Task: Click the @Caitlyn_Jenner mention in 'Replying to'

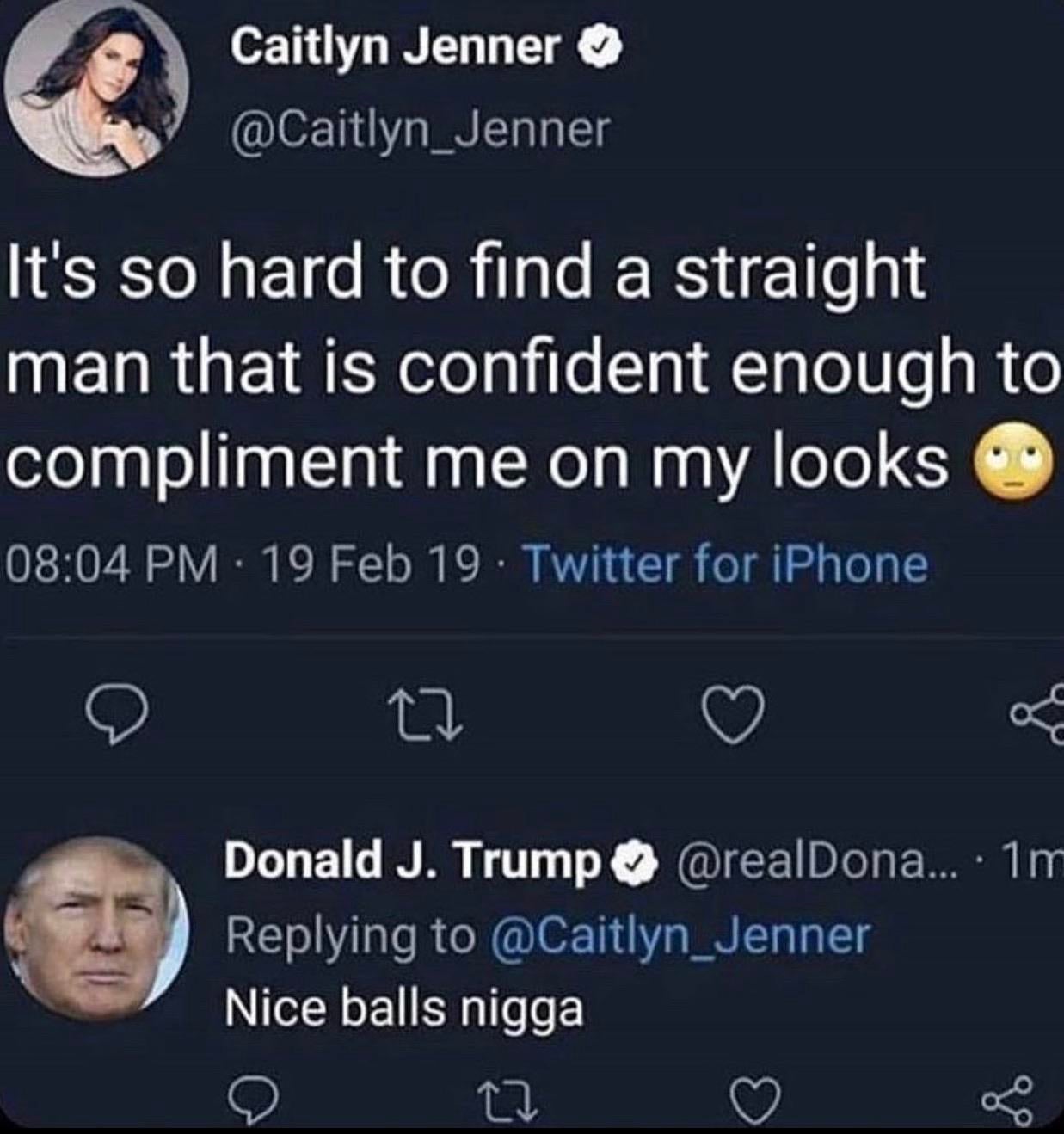Action: [x=680, y=934]
